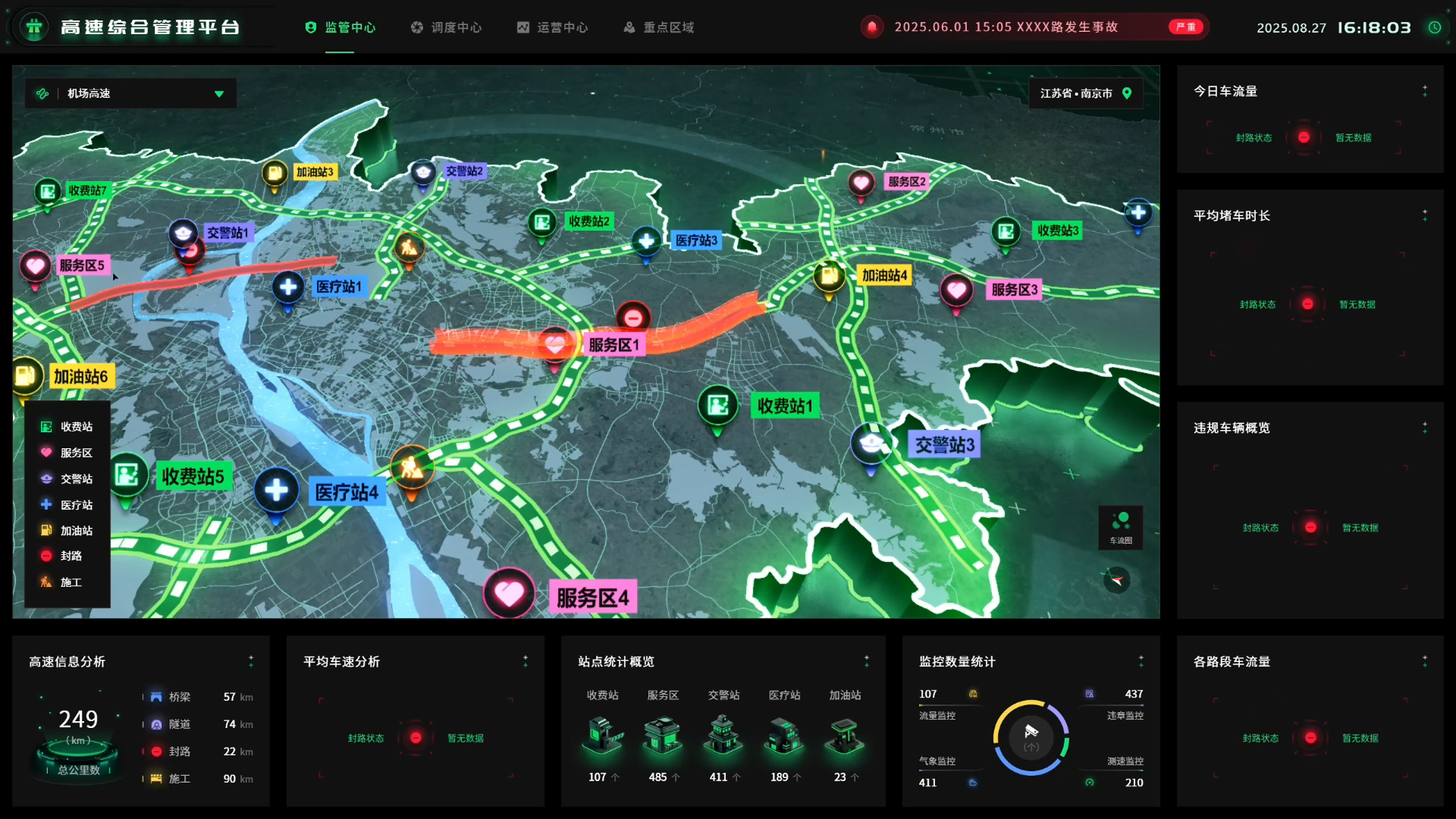The image size is (1456, 819).
Task: Click the 总公里数 249 km gauge
Action: (x=79, y=736)
